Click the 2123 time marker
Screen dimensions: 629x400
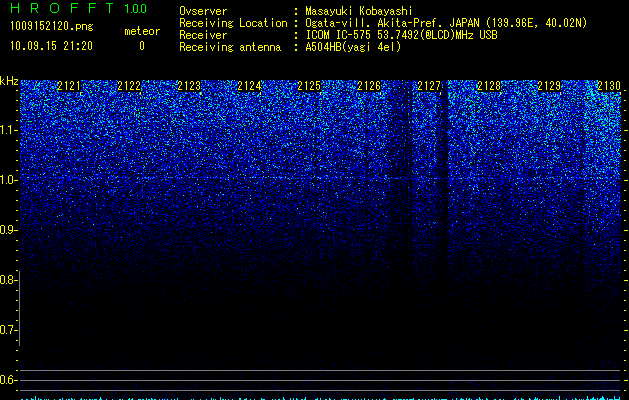(189, 86)
